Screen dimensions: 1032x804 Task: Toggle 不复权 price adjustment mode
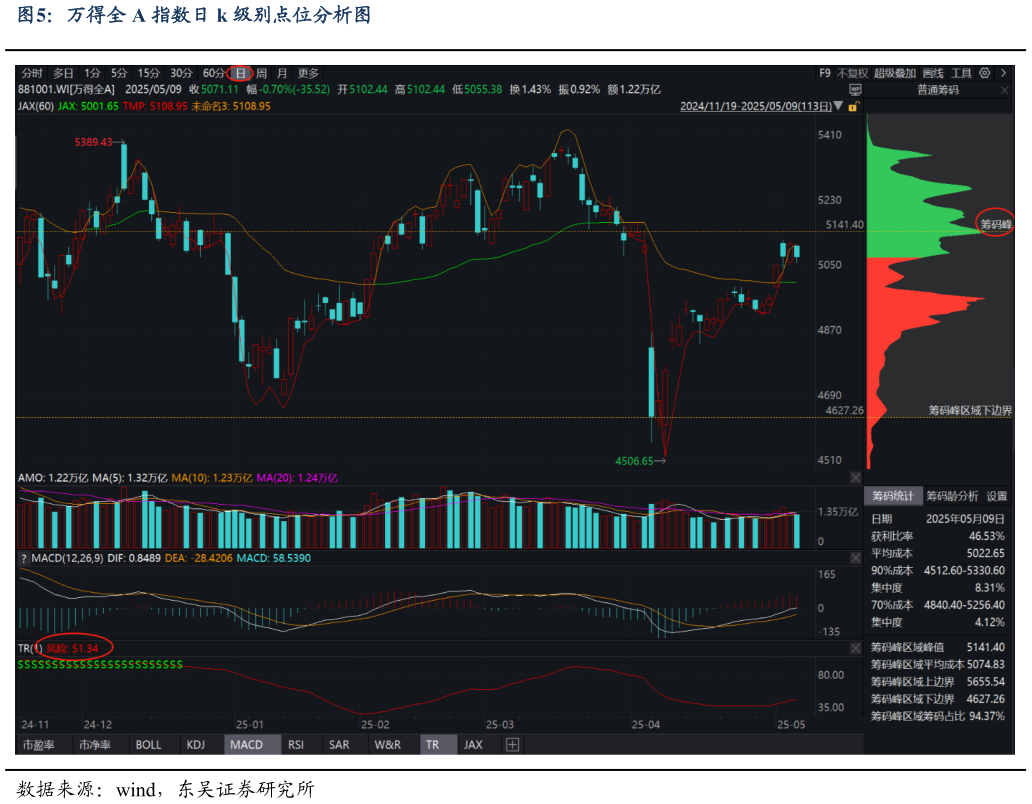852,73
